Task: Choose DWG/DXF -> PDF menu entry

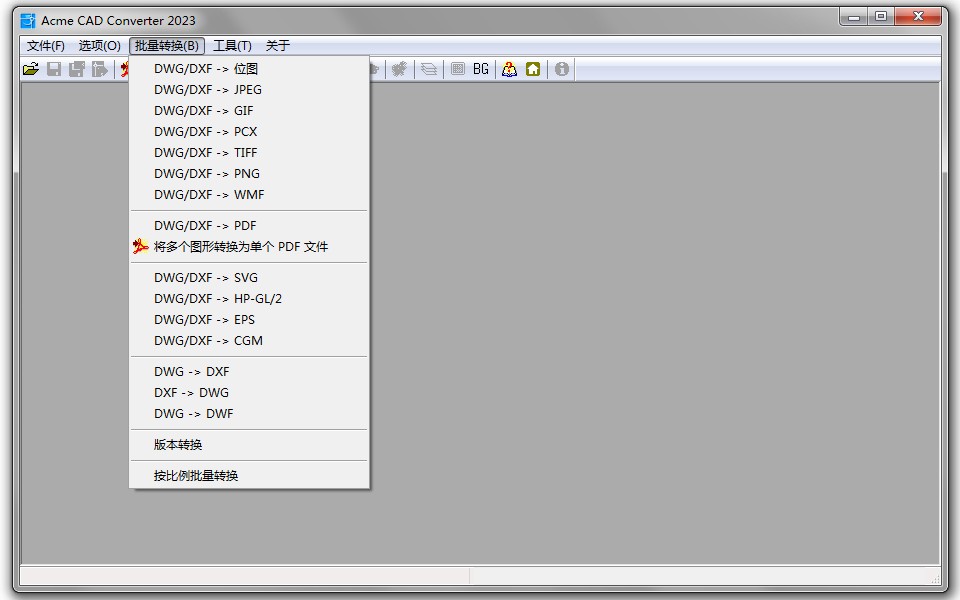Action: click(x=205, y=226)
